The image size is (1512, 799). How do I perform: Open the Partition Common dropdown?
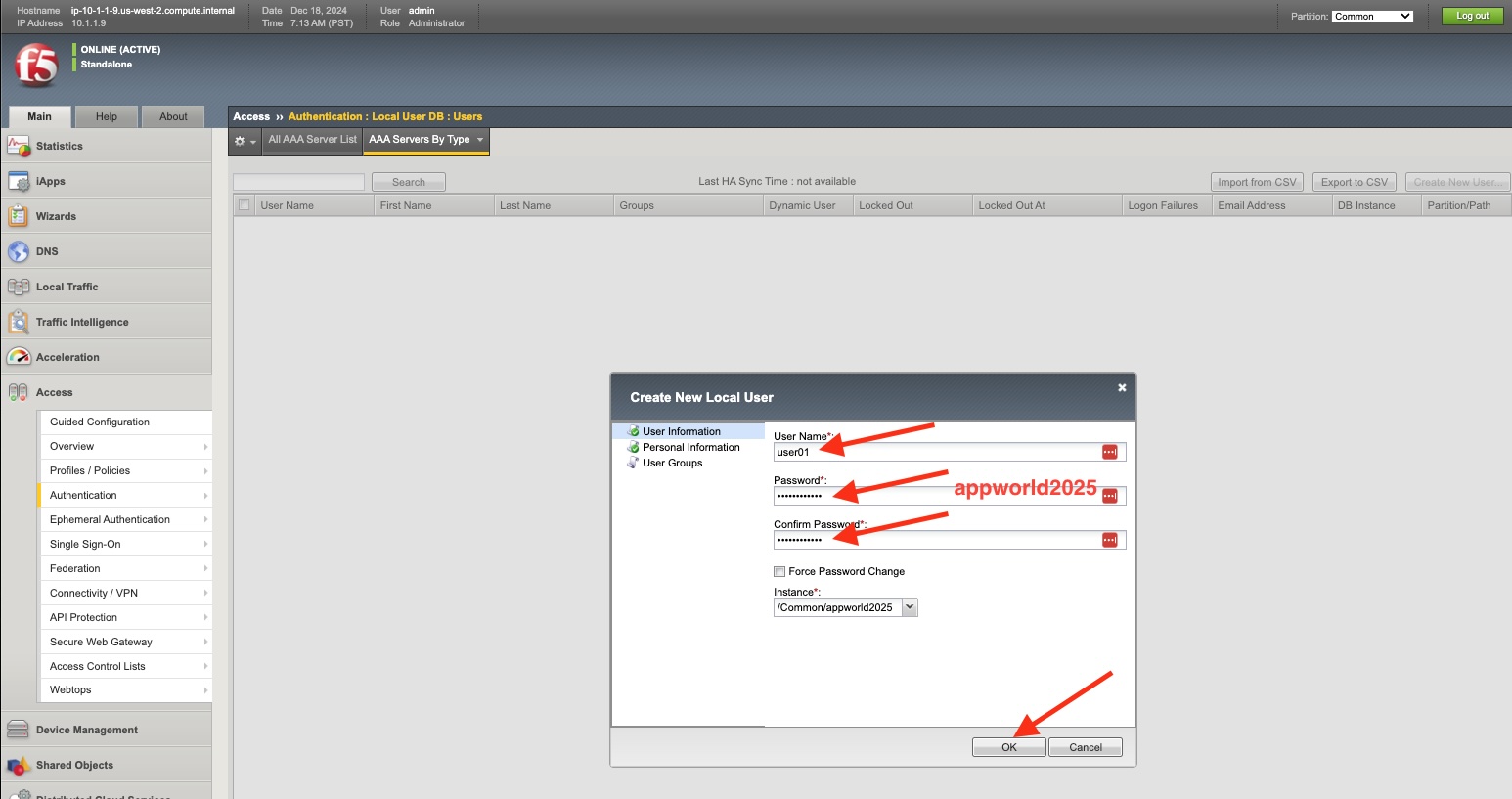(1372, 16)
